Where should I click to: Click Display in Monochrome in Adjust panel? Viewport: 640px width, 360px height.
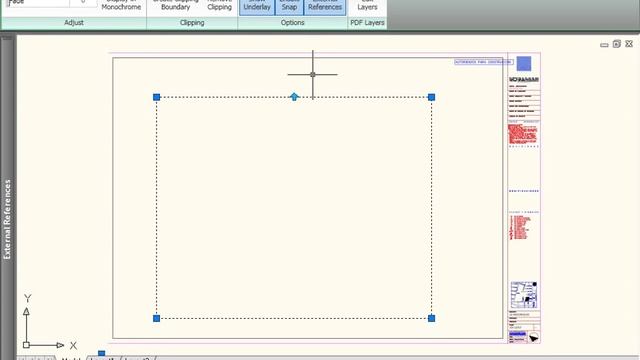point(121,5)
